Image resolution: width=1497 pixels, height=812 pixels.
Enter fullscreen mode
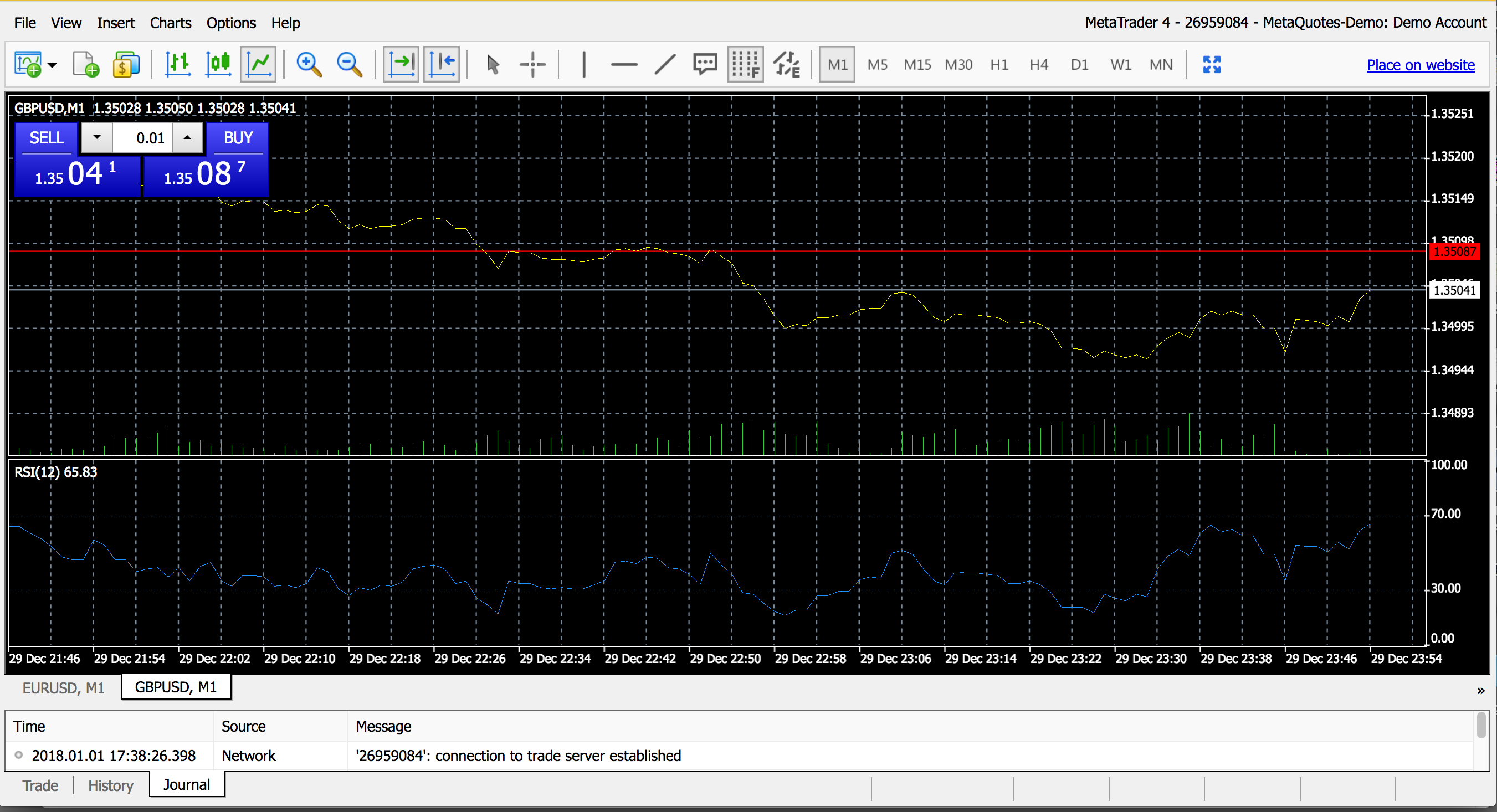point(1212,64)
